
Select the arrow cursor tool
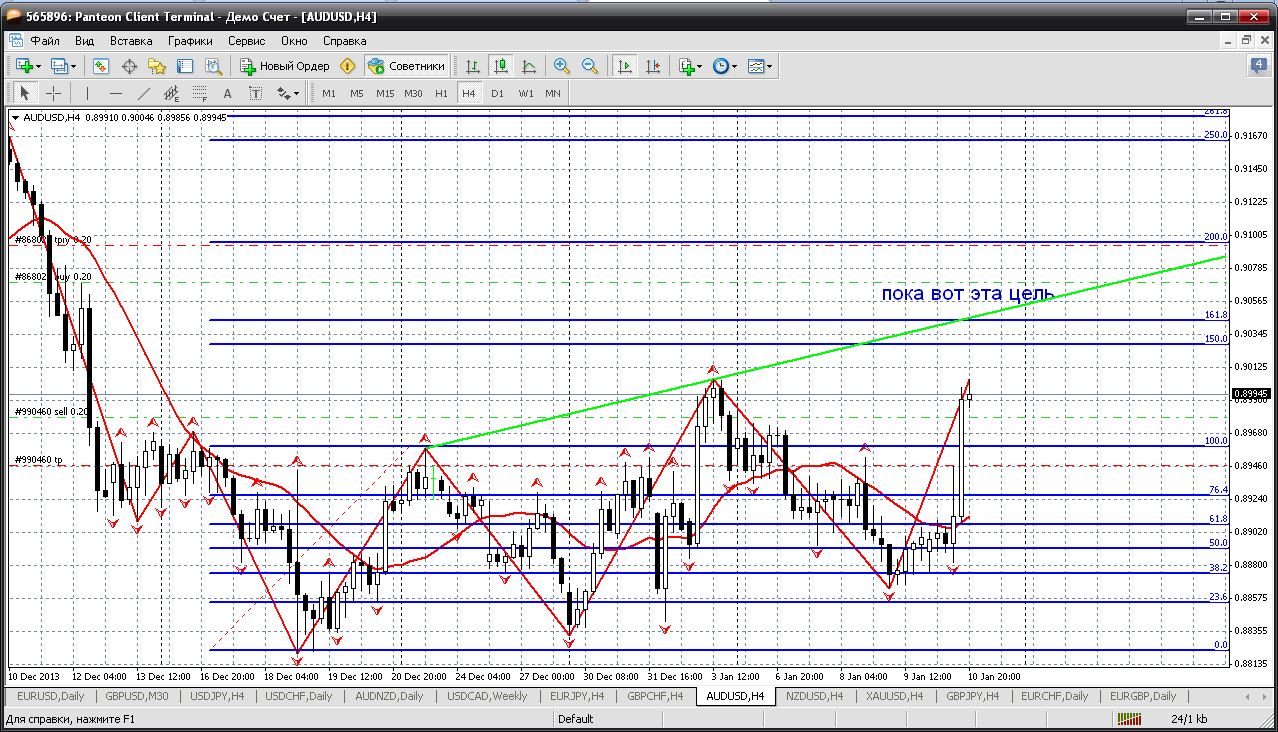click(x=25, y=93)
